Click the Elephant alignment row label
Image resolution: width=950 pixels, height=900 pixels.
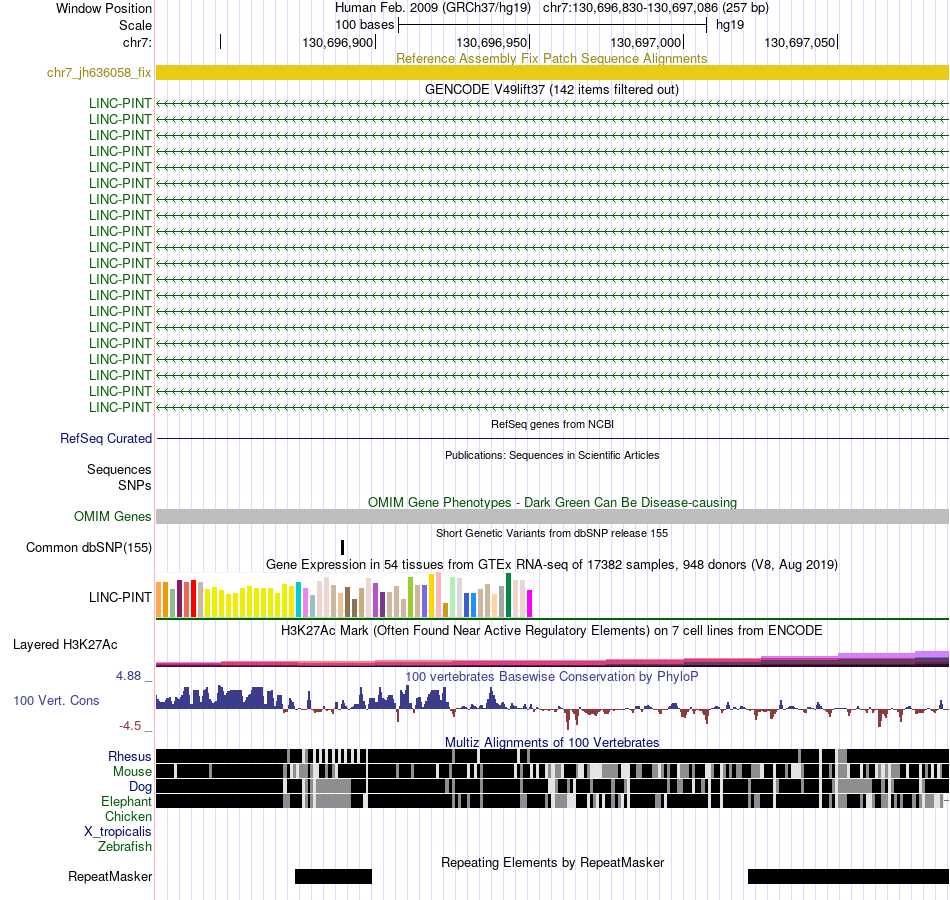(126, 801)
